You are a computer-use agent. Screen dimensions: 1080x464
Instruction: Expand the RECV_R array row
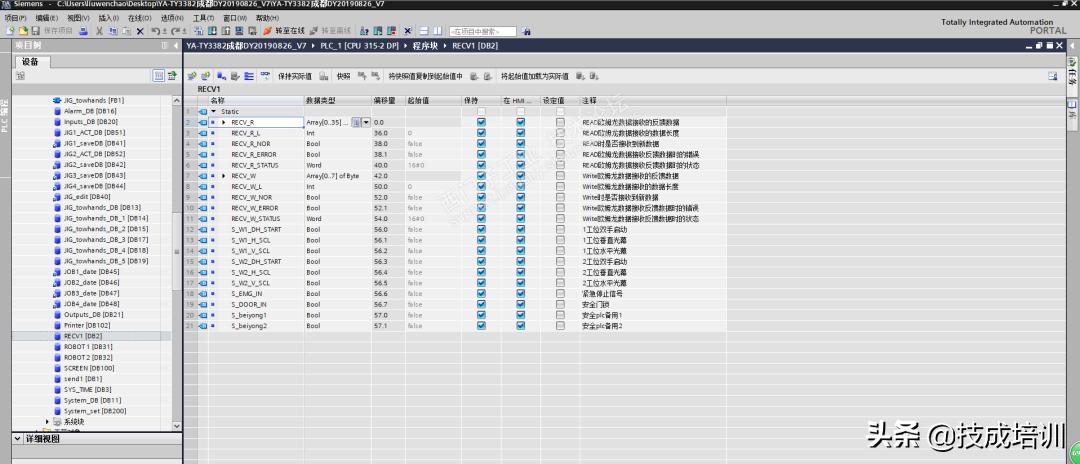pyautogui.click(x=224, y=122)
